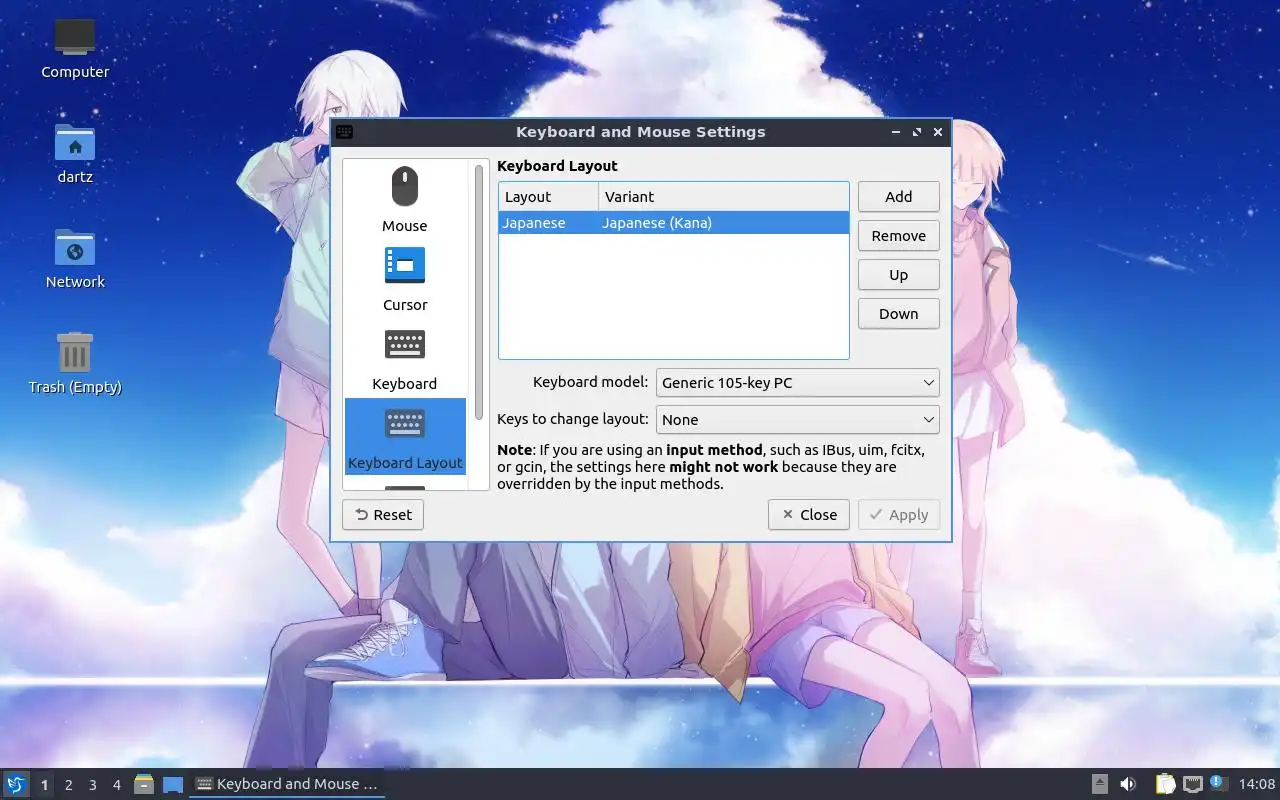The image size is (1280, 800).
Task: Click the keyboard icon in the title bar
Action: [x=344, y=132]
